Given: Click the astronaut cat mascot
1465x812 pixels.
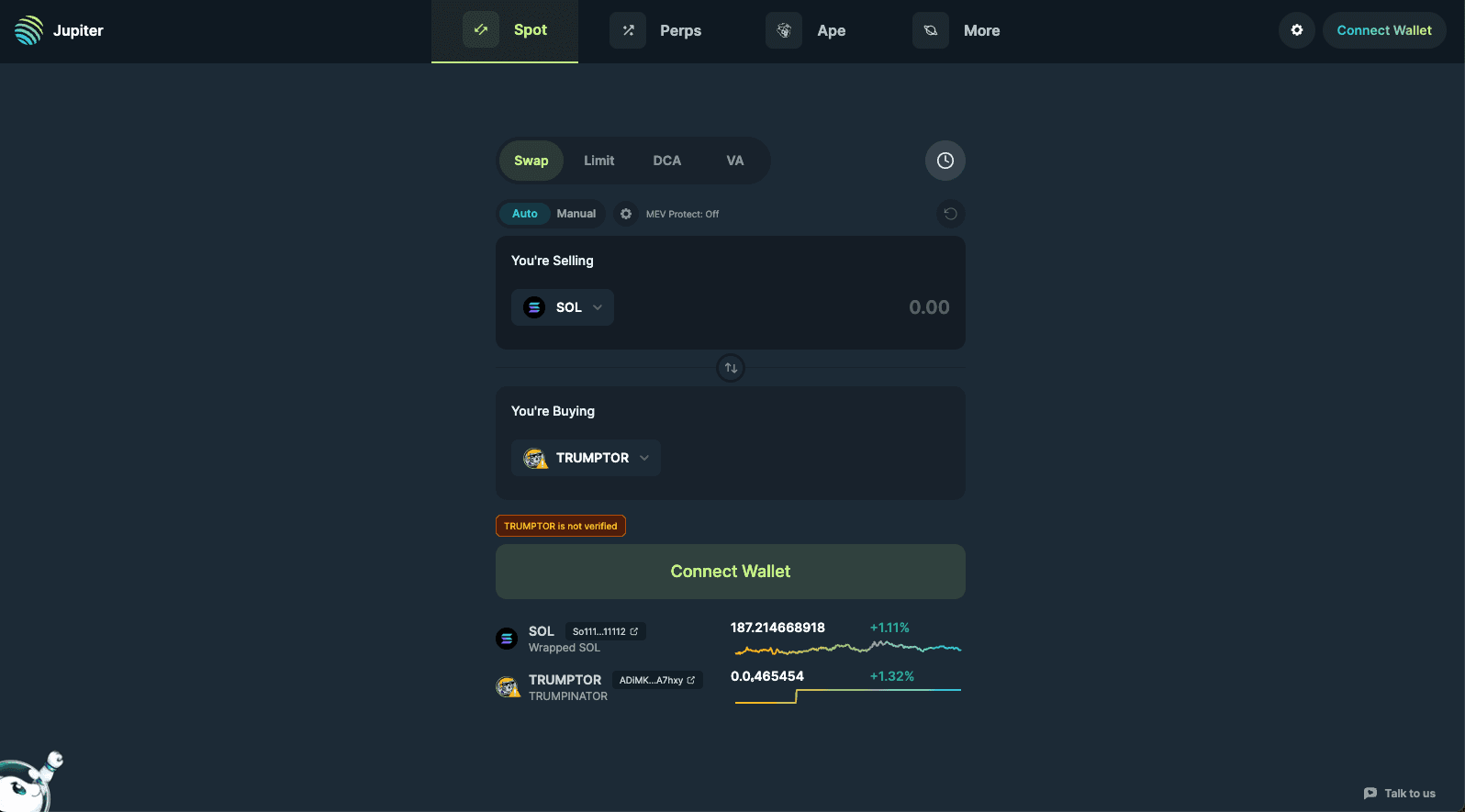Looking at the screenshot, I should coord(30,781).
